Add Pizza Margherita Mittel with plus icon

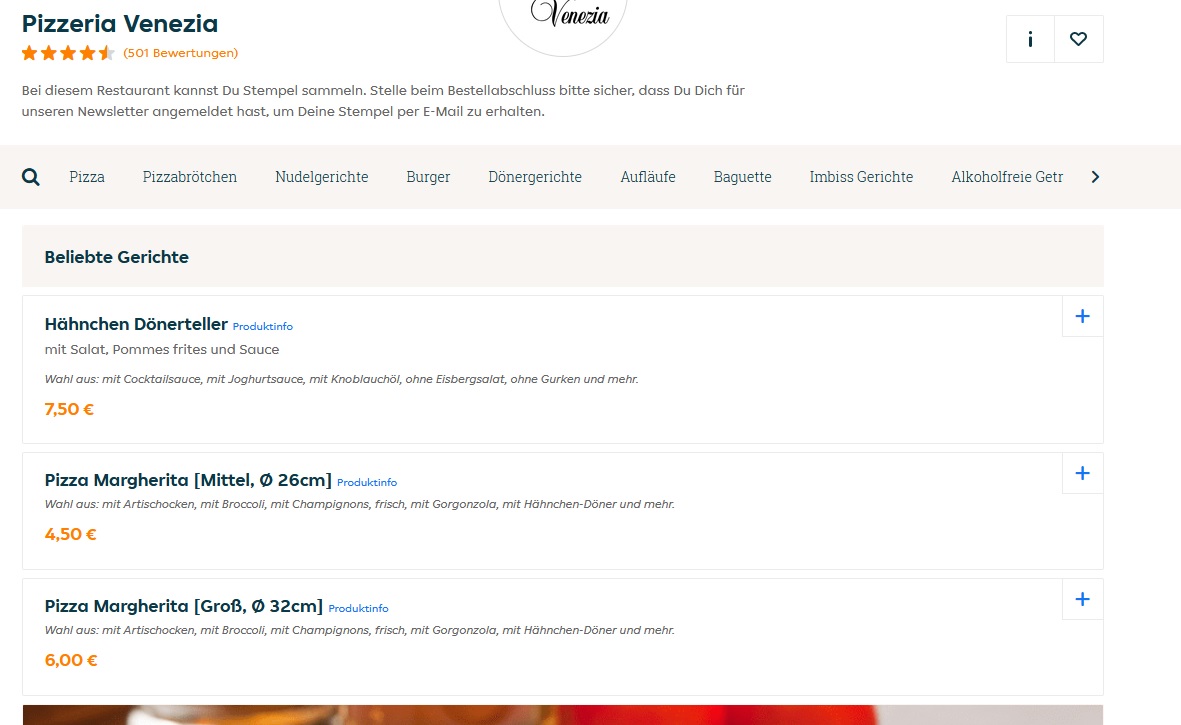tap(1082, 473)
